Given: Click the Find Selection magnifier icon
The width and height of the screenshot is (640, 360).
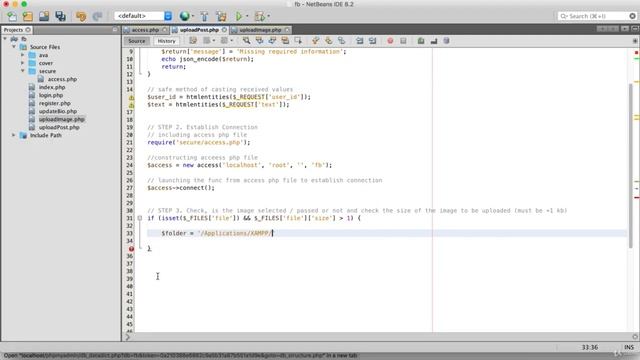Looking at the screenshot, I should 246,41.
